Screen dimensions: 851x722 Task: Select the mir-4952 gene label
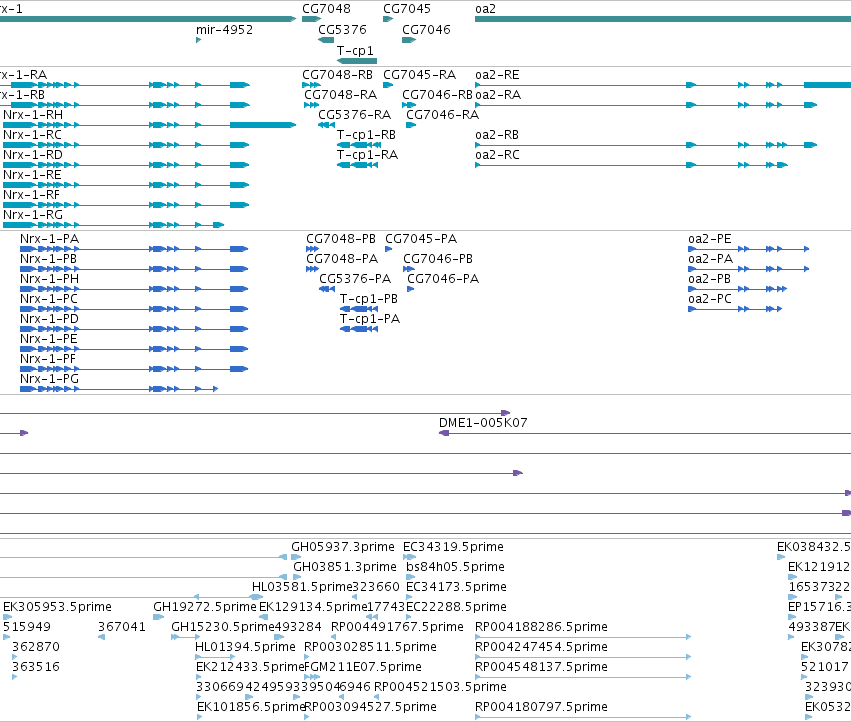[x=224, y=29]
